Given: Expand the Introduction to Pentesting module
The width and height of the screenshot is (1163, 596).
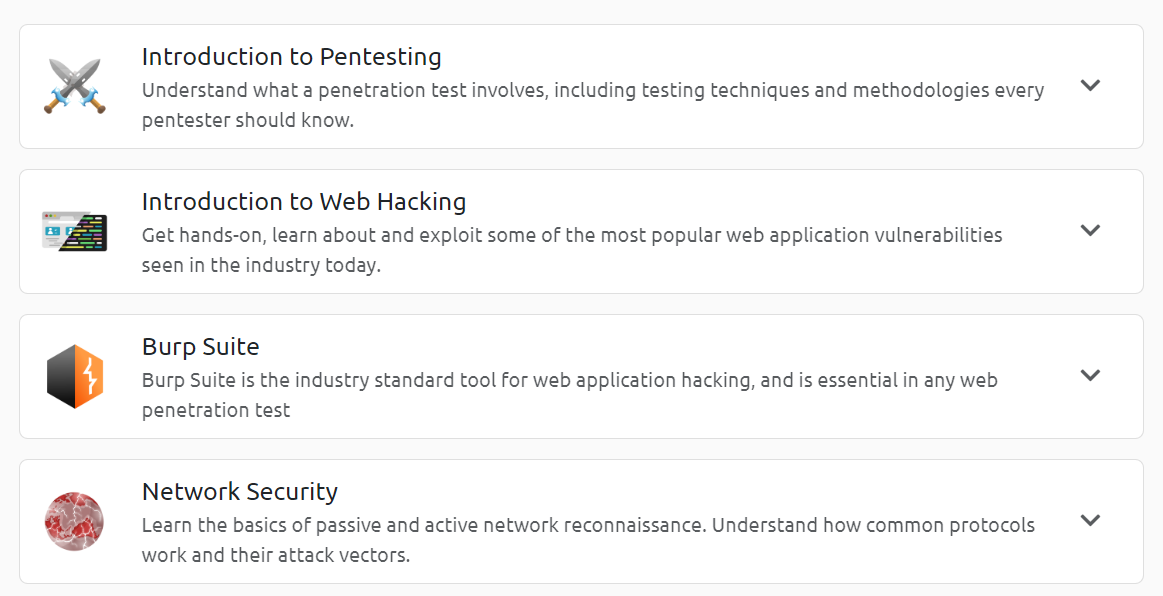Looking at the screenshot, I should 1091,86.
